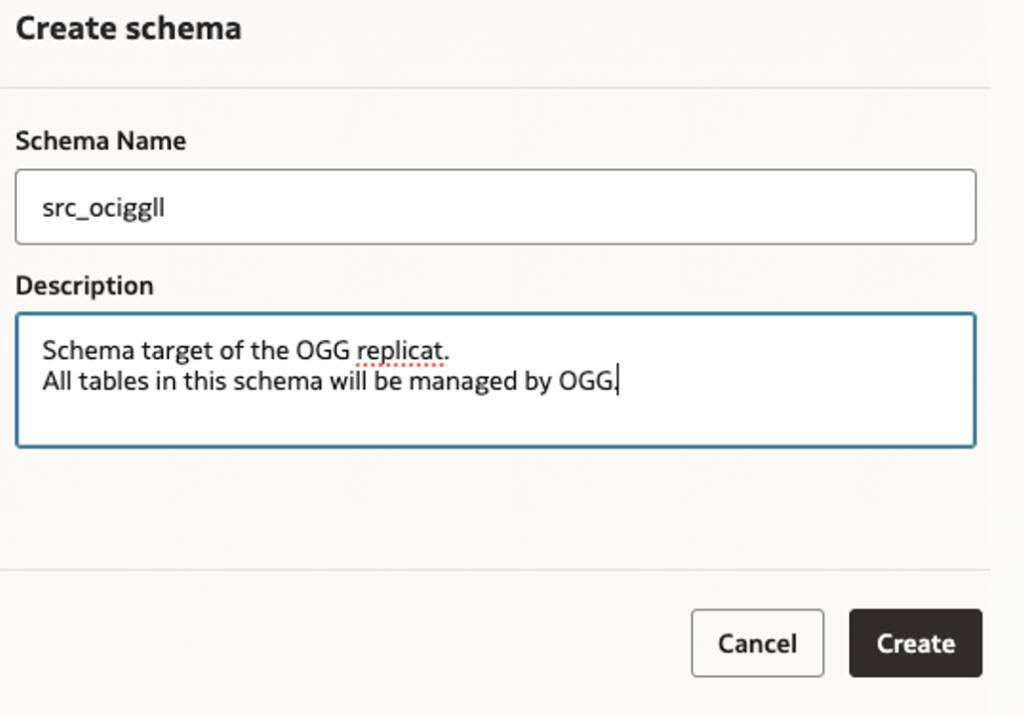Click the 'Create schema' dialog title
1024x716 pixels.
(x=128, y=28)
